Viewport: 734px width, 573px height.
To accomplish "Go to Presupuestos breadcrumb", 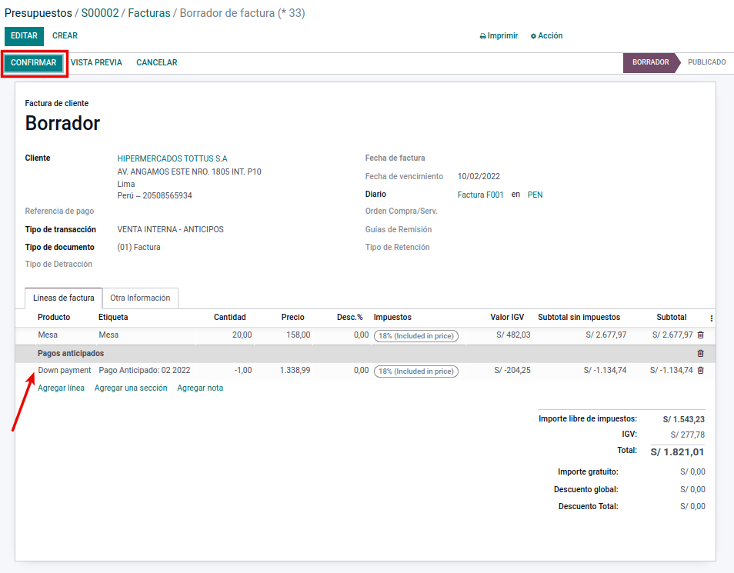I will point(38,13).
